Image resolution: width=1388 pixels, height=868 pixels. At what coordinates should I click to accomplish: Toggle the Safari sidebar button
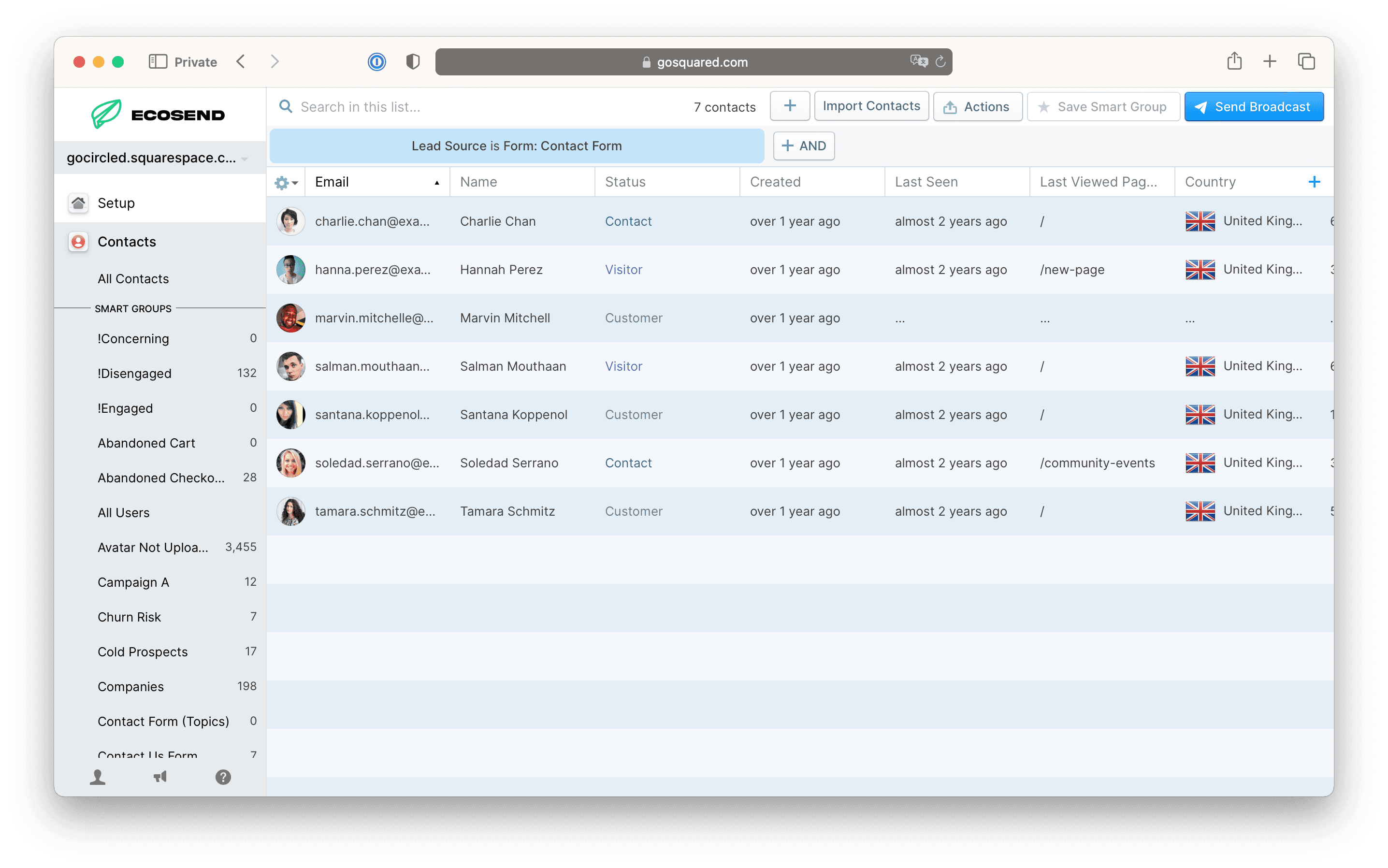coord(157,62)
